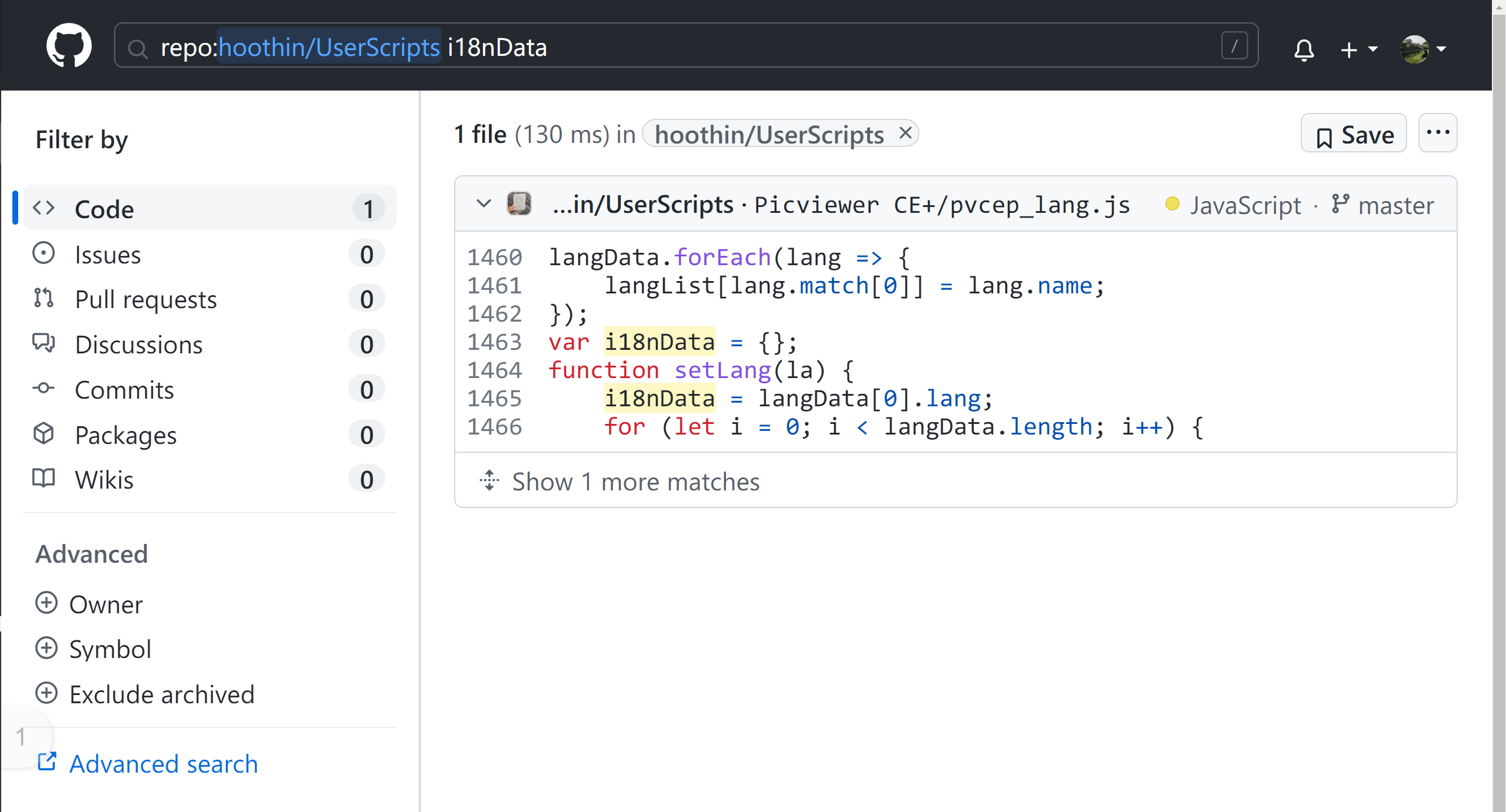
Task: Click the Commits filter icon
Action: 43,388
